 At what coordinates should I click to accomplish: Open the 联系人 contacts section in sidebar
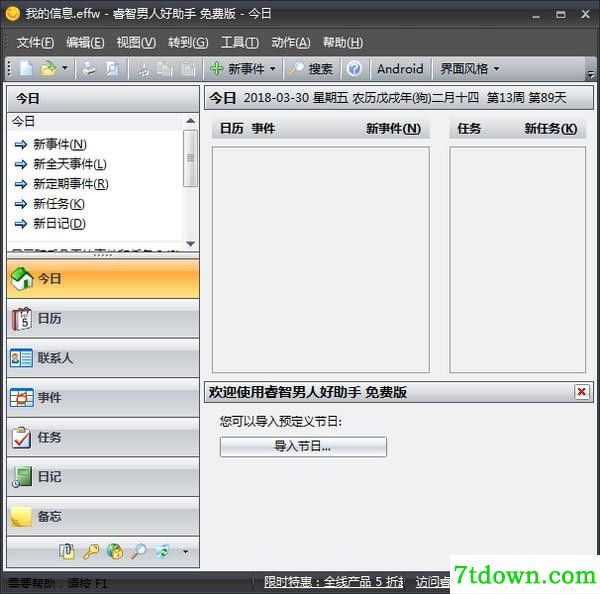[103, 358]
